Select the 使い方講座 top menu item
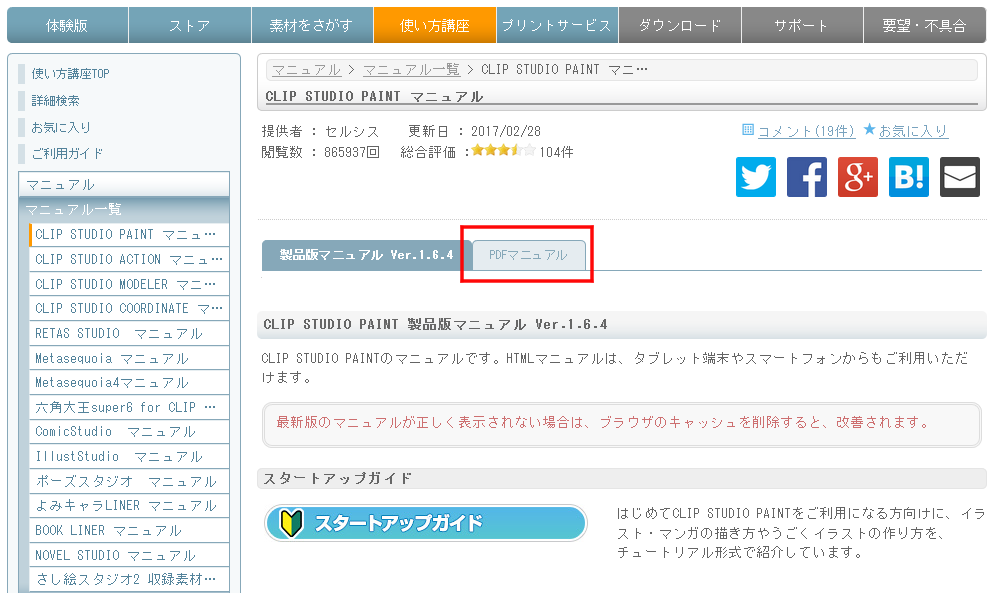The image size is (1006, 593). (434, 26)
